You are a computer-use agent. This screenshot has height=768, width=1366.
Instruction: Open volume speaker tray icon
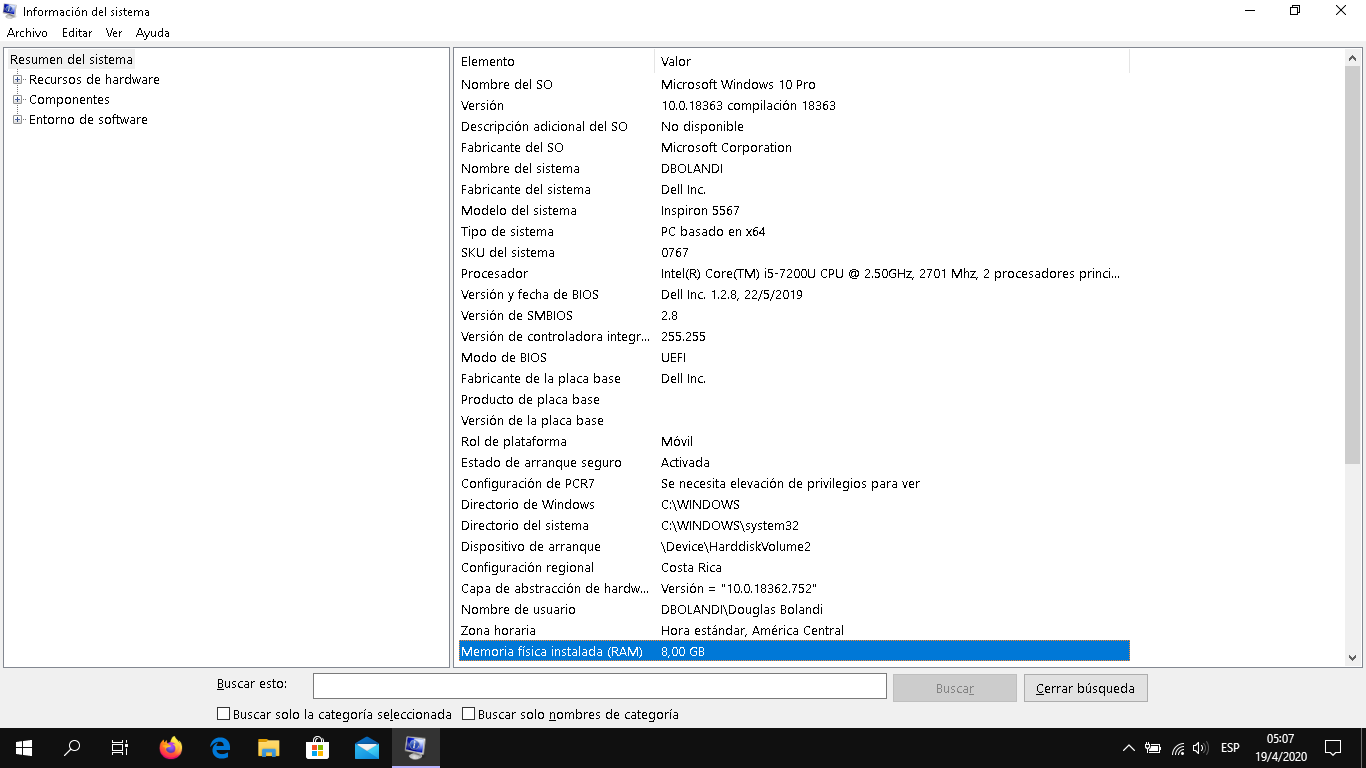click(1201, 747)
